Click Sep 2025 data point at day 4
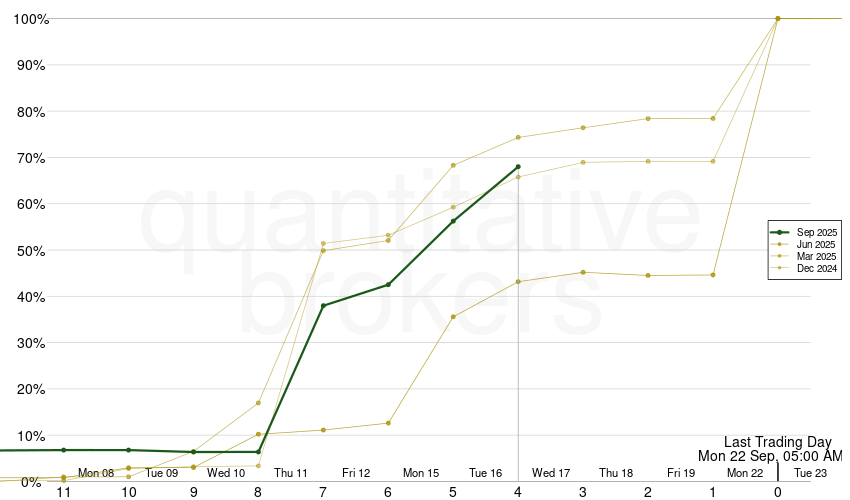 [x=518, y=167]
